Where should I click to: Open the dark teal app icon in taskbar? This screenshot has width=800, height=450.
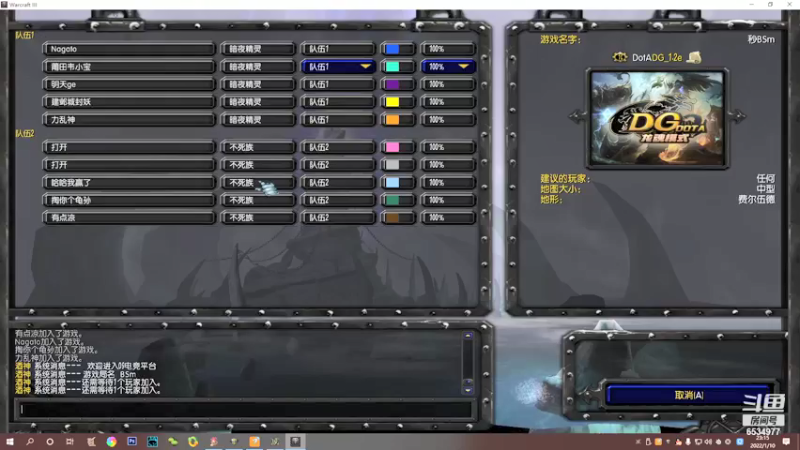[x=152, y=441]
